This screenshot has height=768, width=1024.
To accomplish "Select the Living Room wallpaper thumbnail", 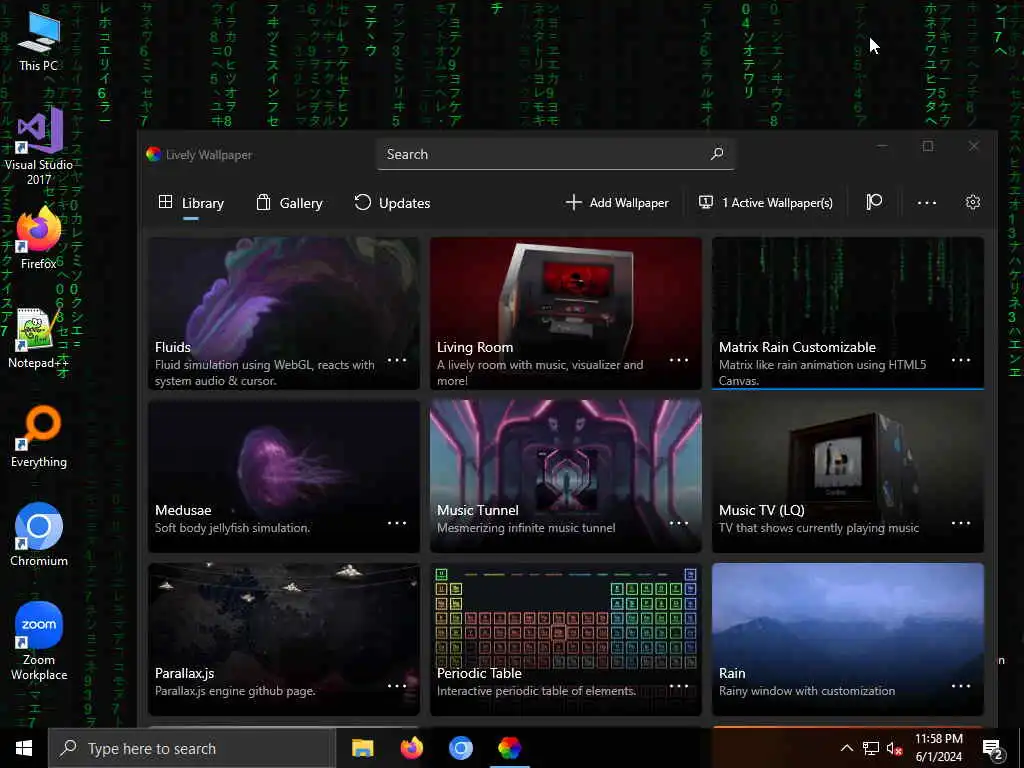I will 566,313.
